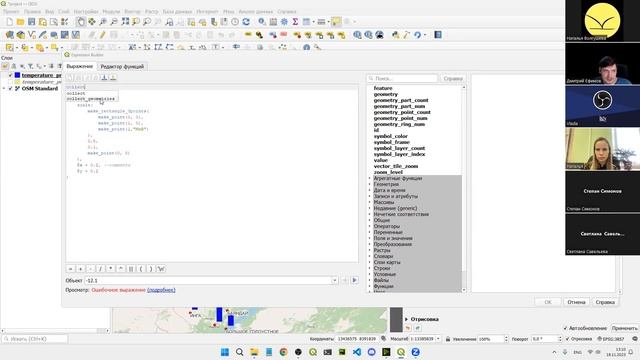Click the Отмена button
The width and height of the screenshot is (640, 360).
(x=576, y=302)
